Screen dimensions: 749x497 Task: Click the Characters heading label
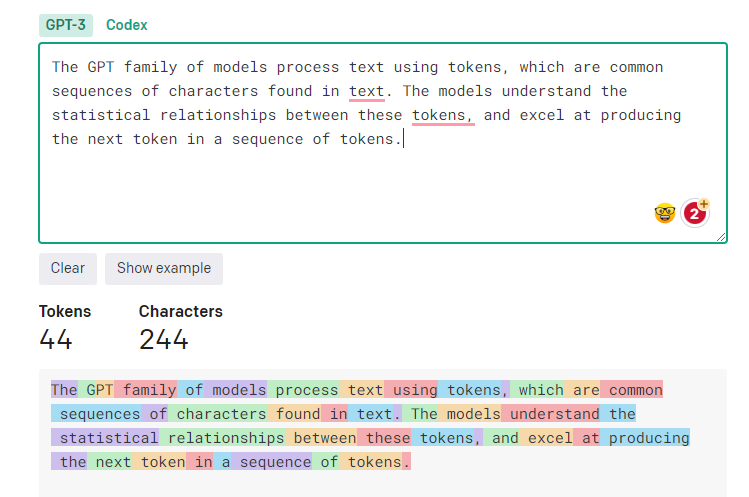tap(181, 312)
